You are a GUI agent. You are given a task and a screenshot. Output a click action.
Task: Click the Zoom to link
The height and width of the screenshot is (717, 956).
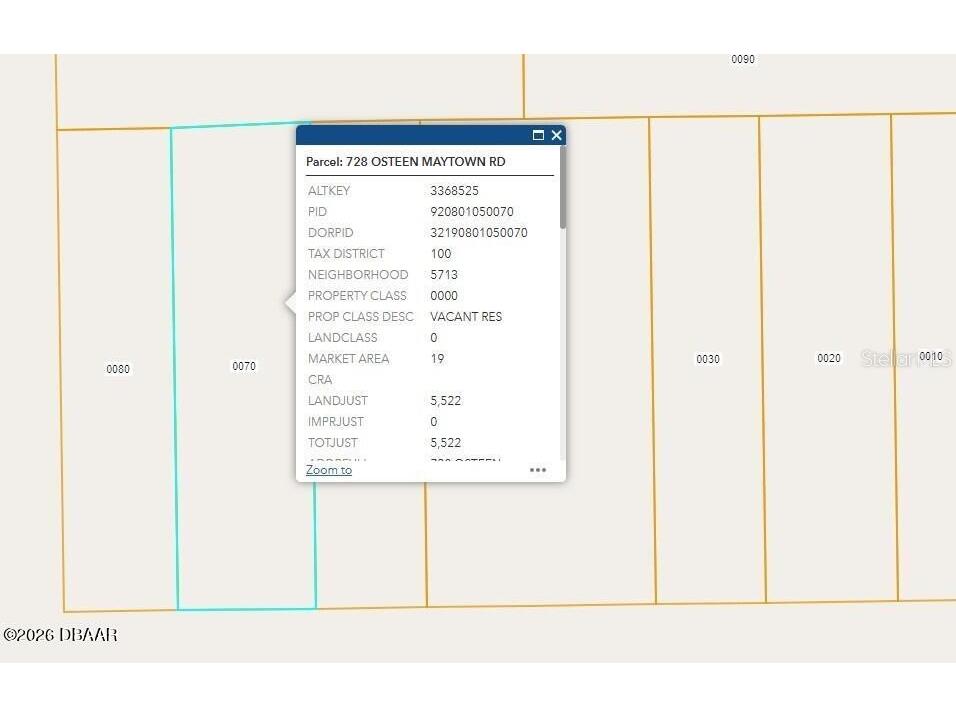pyautogui.click(x=329, y=470)
